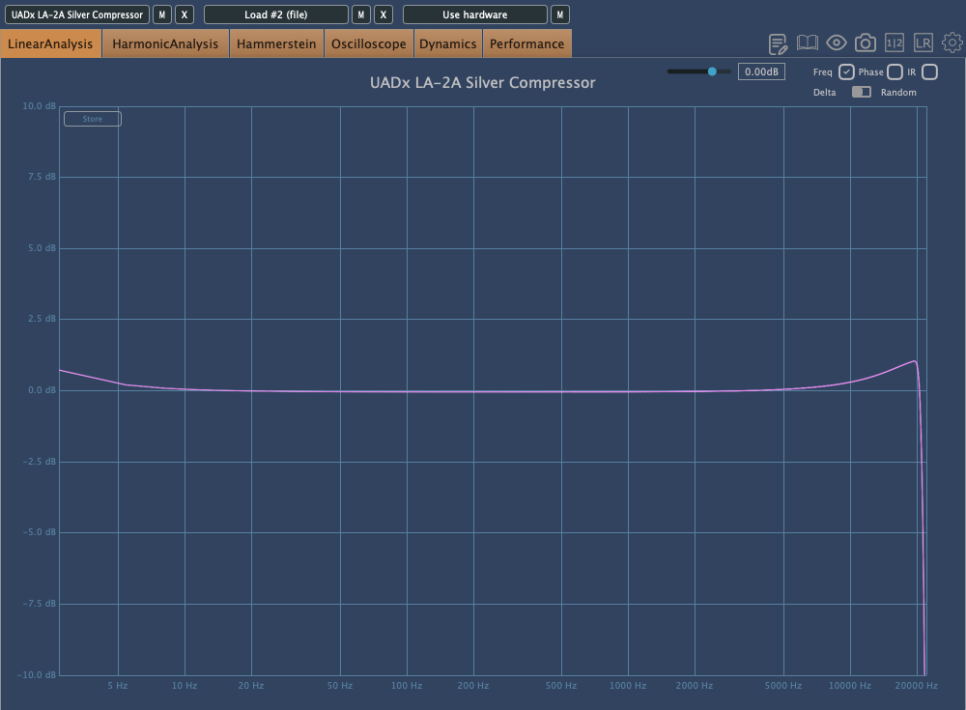
Task: Click M button next to Use hardware
Action: point(560,15)
